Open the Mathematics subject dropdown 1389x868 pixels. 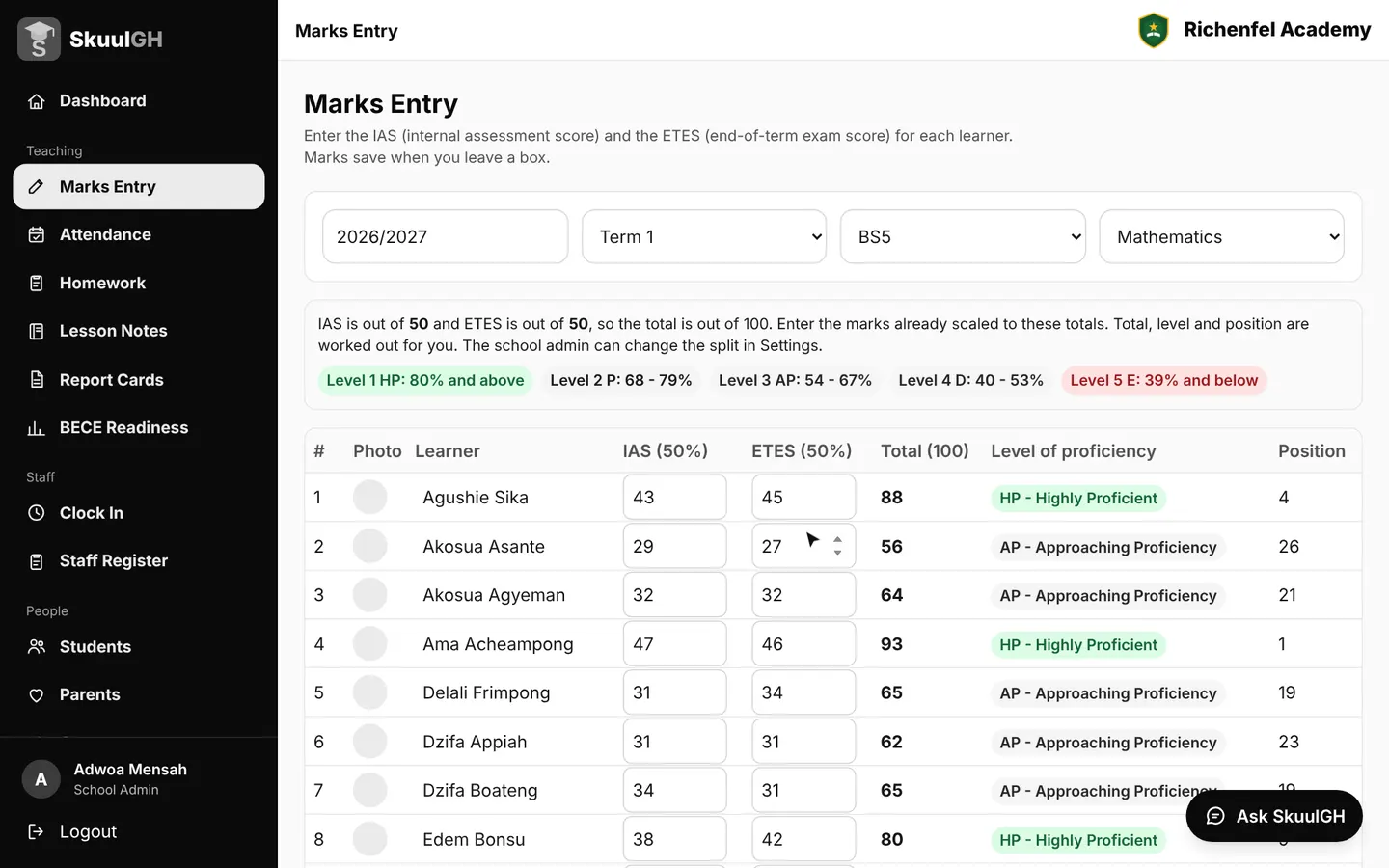[x=1221, y=236]
